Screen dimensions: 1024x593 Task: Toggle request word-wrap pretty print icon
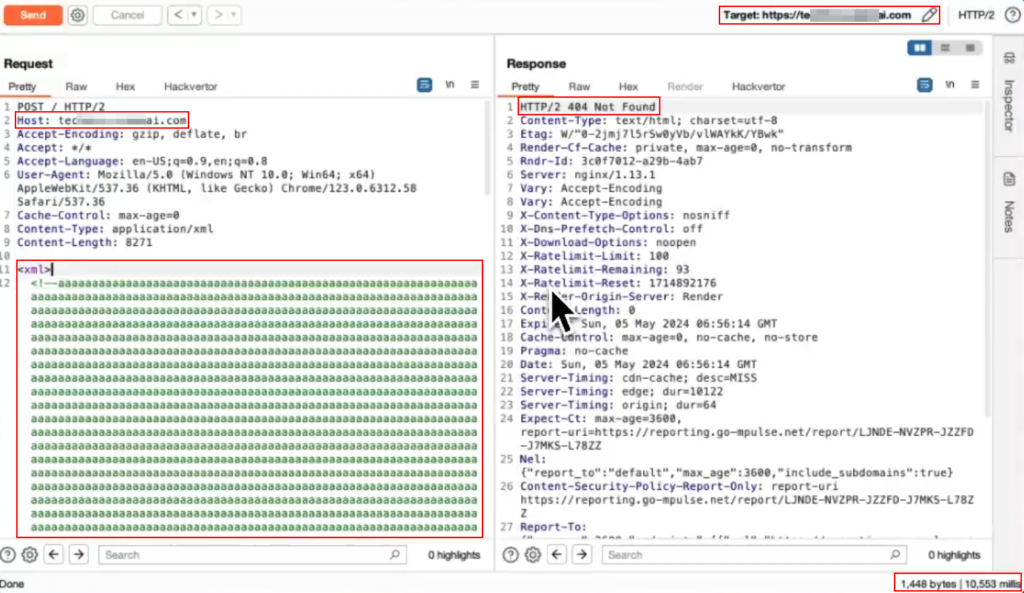click(x=424, y=85)
